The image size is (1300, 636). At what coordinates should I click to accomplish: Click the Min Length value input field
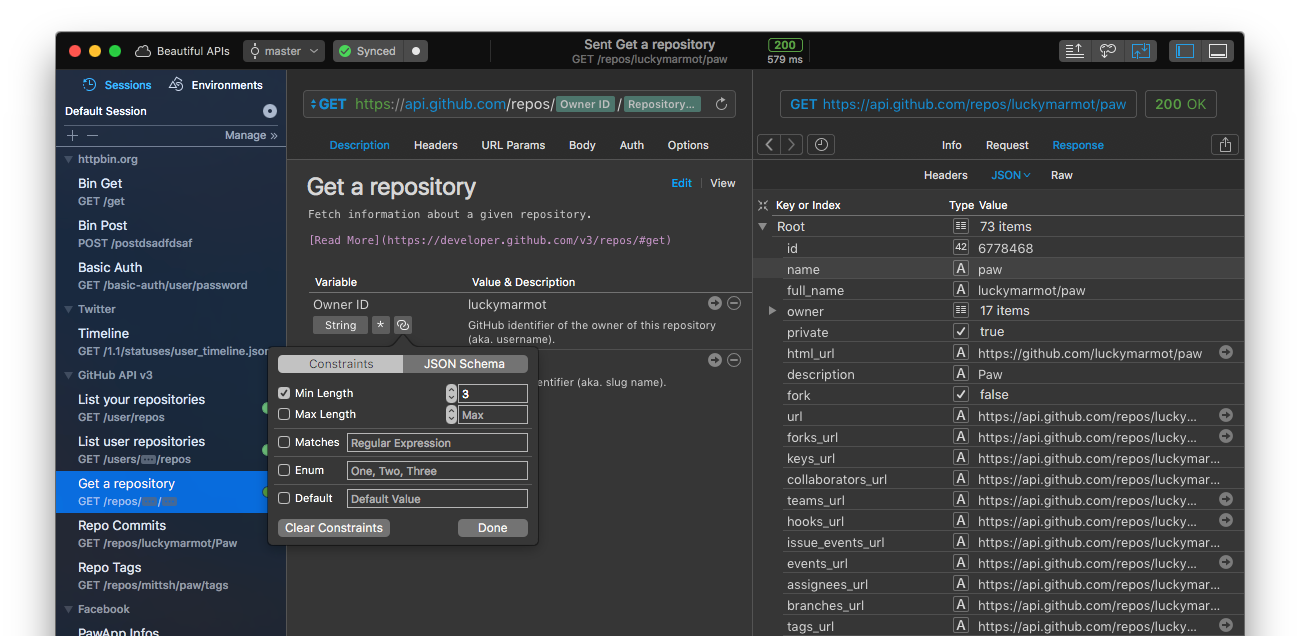coord(492,393)
